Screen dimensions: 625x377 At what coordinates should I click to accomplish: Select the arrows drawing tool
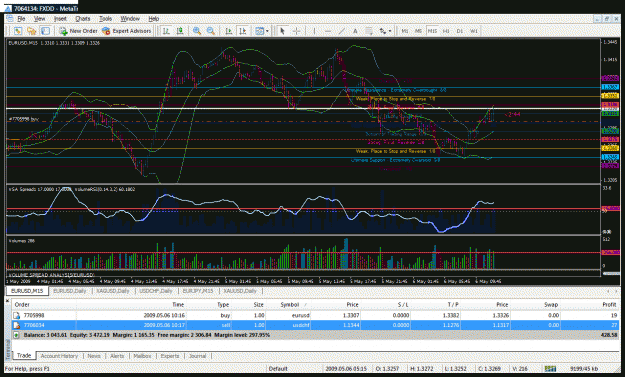click(x=383, y=31)
